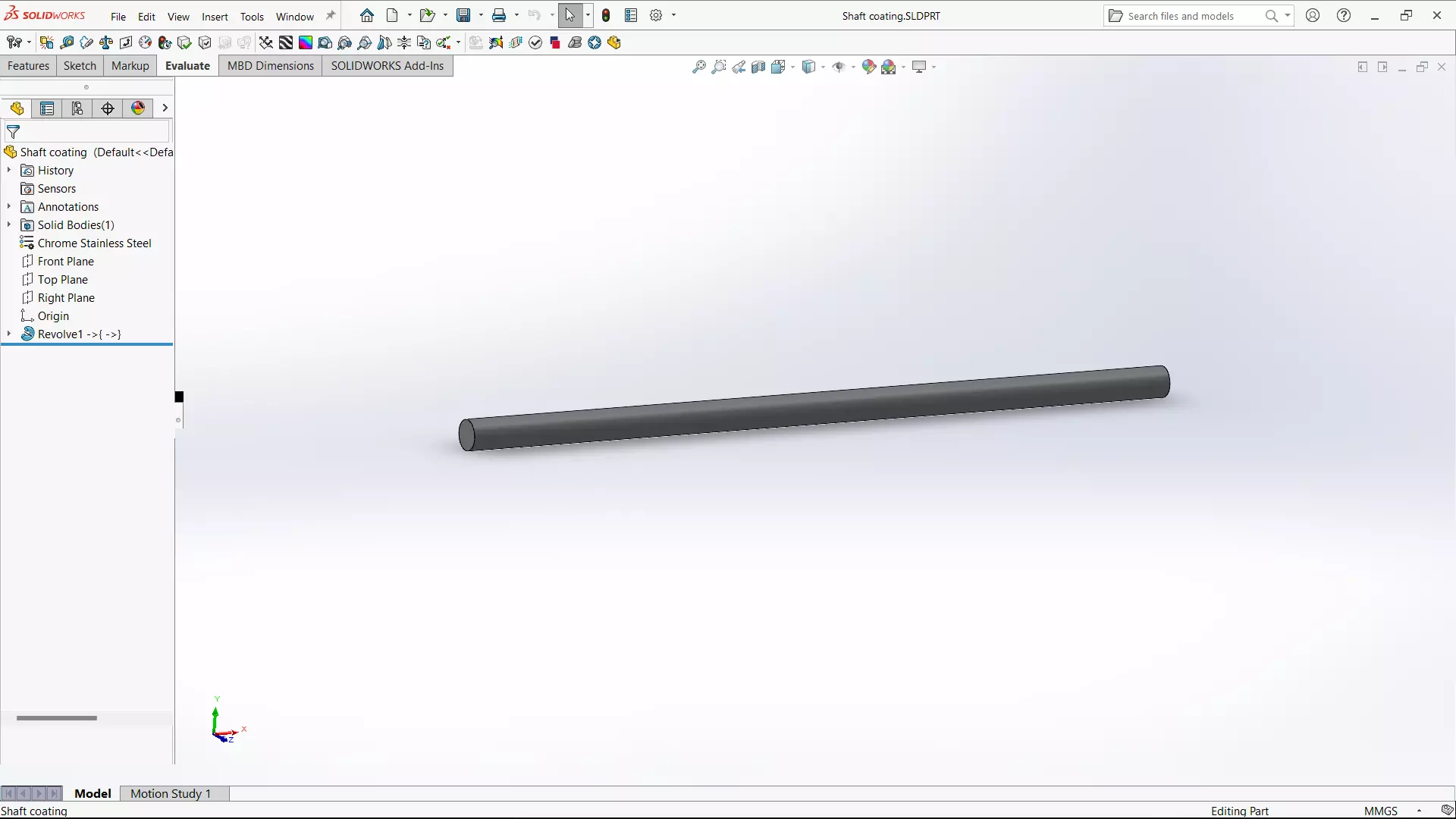Switch to DisplayManager tab
The height and width of the screenshot is (819, 1456).
138,108
